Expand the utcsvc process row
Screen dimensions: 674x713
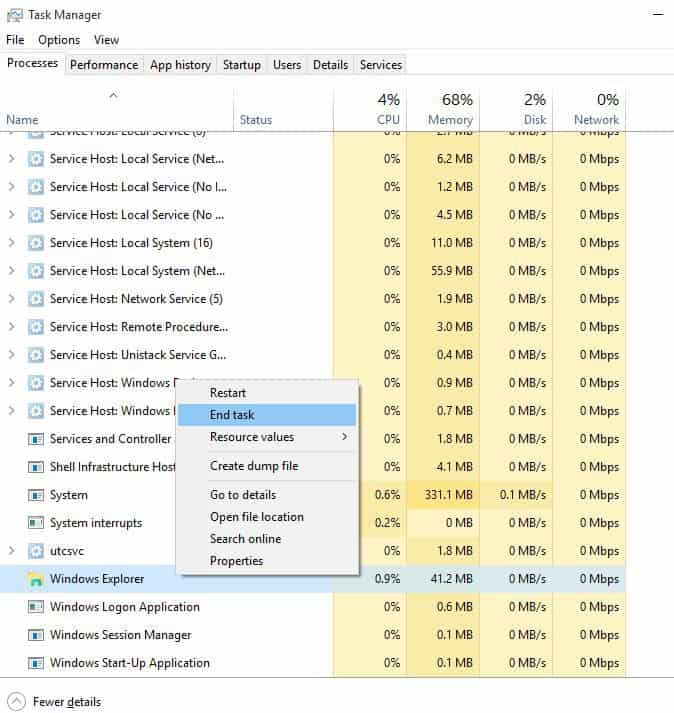click(x=11, y=551)
